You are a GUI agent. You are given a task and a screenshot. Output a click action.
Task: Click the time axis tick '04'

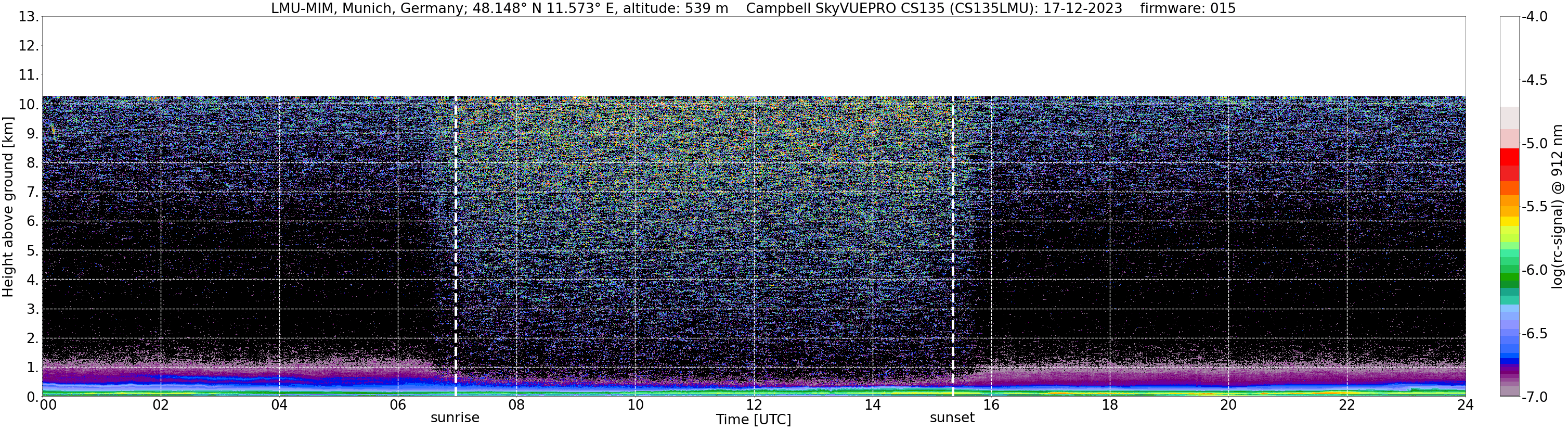point(279,405)
